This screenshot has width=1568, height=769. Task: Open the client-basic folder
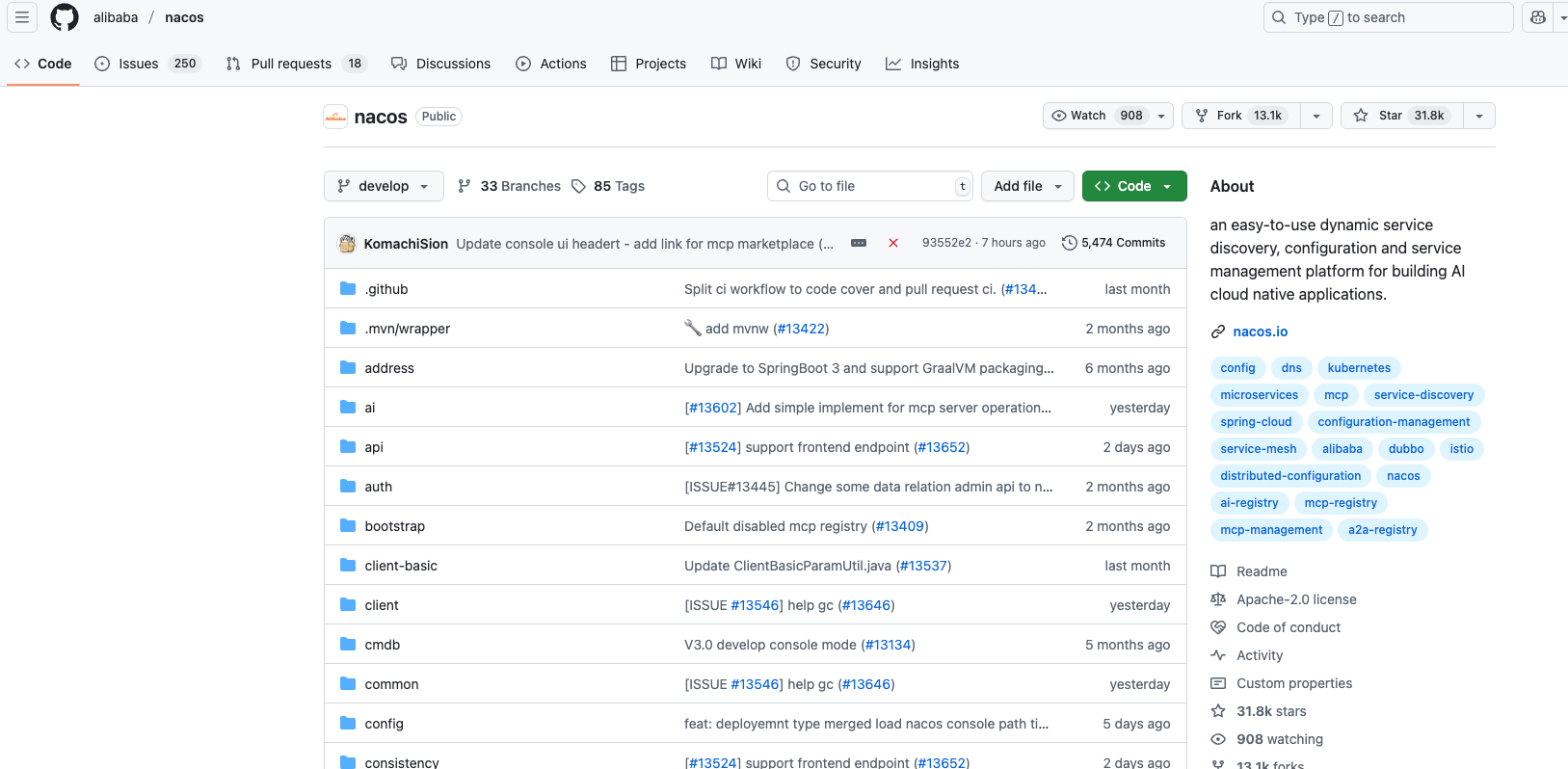point(401,566)
